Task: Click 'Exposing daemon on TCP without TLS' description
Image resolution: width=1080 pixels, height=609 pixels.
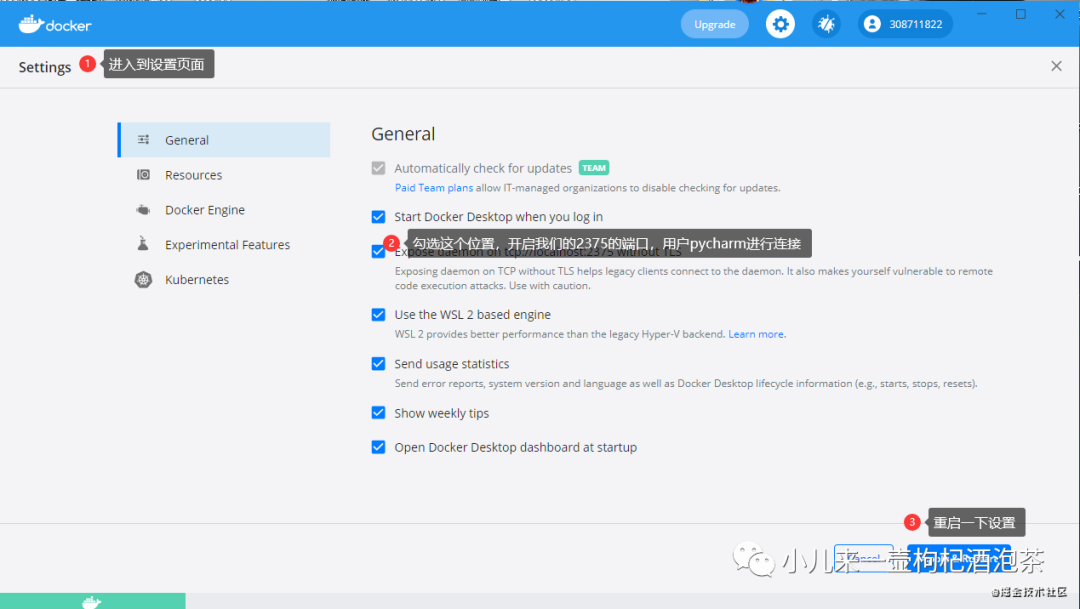Action: pyautogui.click(x=694, y=278)
